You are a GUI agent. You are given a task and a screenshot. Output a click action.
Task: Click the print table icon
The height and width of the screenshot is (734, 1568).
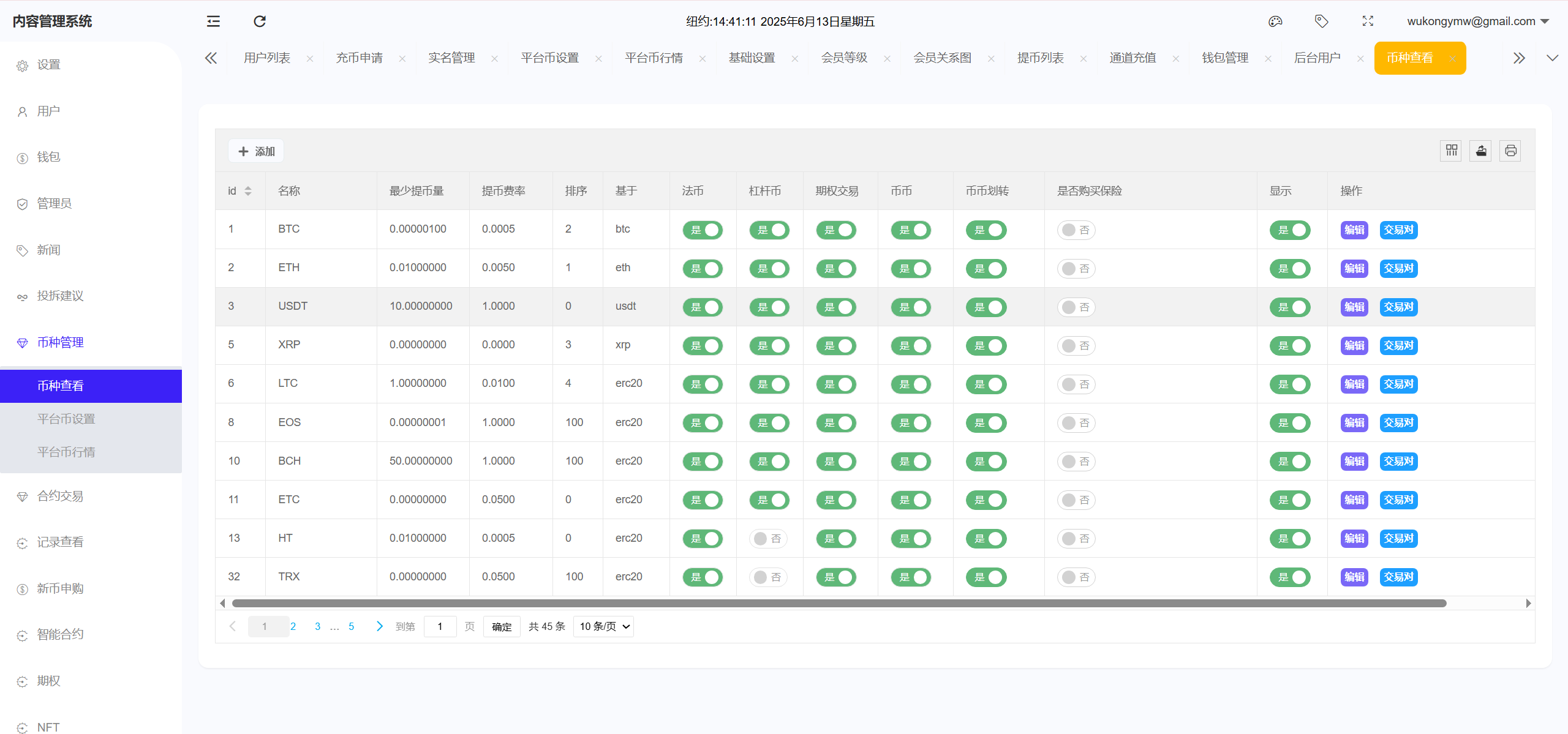(1510, 151)
